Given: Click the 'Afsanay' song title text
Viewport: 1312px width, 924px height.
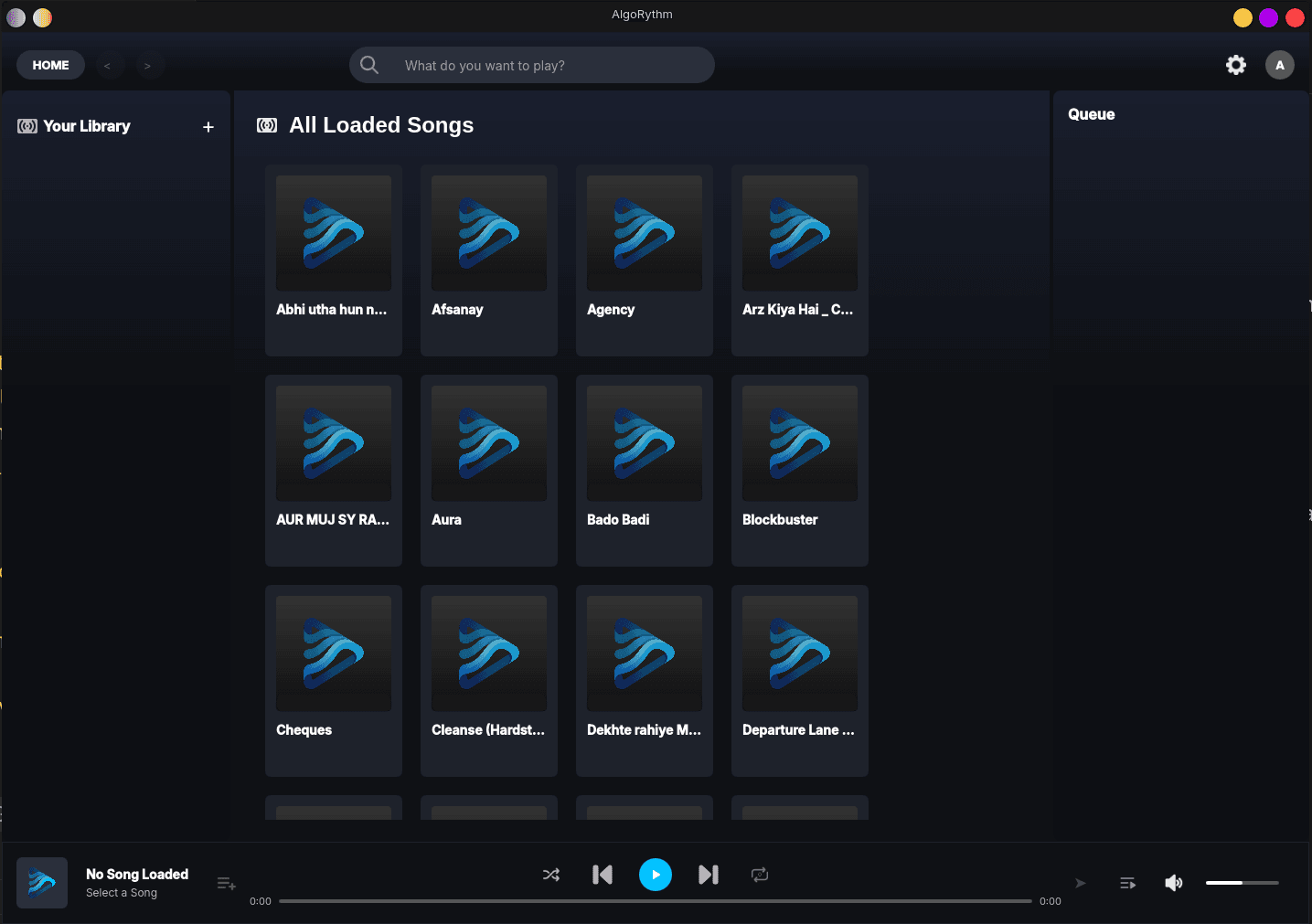Looking at the screenshot, I should (457, 310).
